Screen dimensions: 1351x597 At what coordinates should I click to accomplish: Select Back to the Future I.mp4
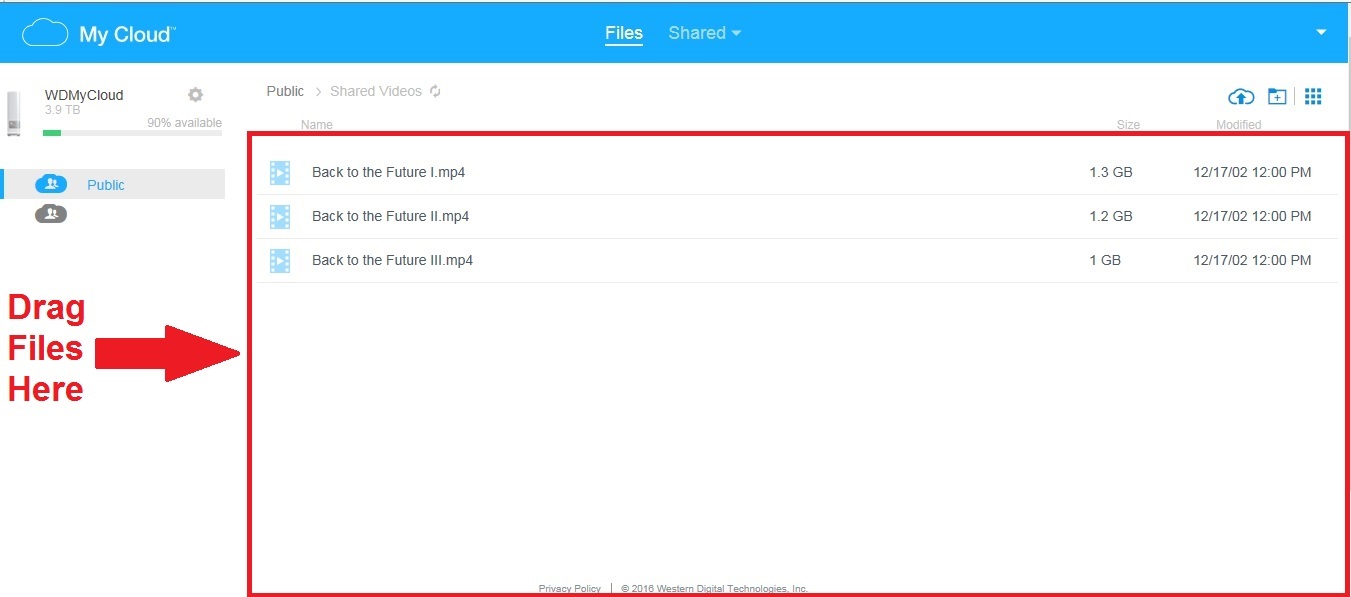pos(388,172)
